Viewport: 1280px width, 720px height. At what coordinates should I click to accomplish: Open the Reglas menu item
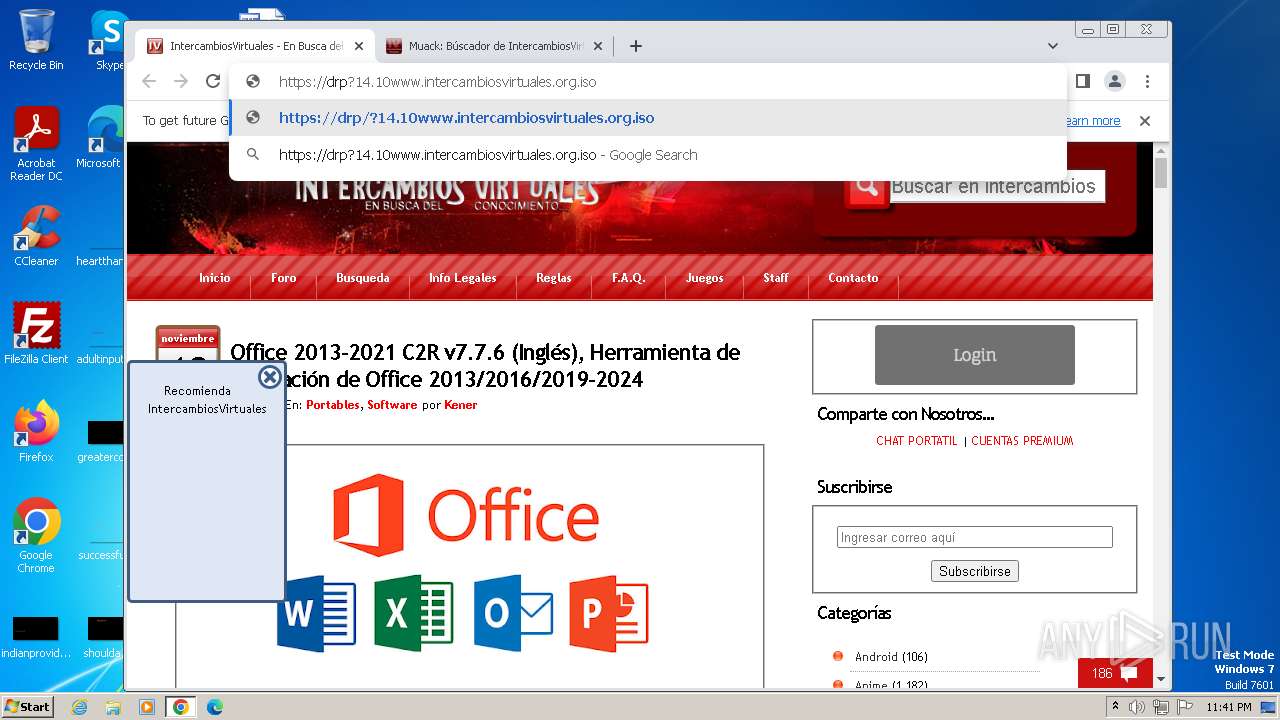pyautogui.click(x=554, y=278)
